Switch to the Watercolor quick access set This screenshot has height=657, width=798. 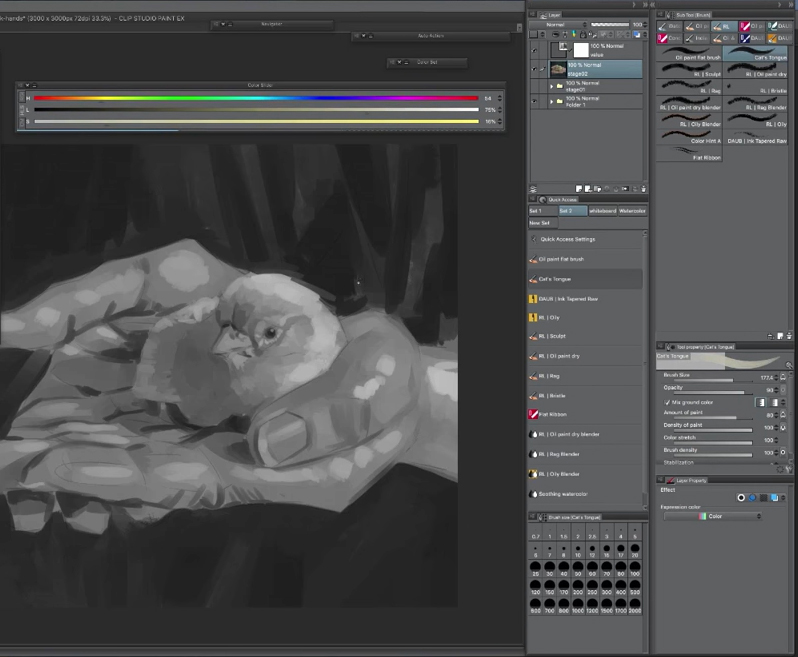pos(632,211)
